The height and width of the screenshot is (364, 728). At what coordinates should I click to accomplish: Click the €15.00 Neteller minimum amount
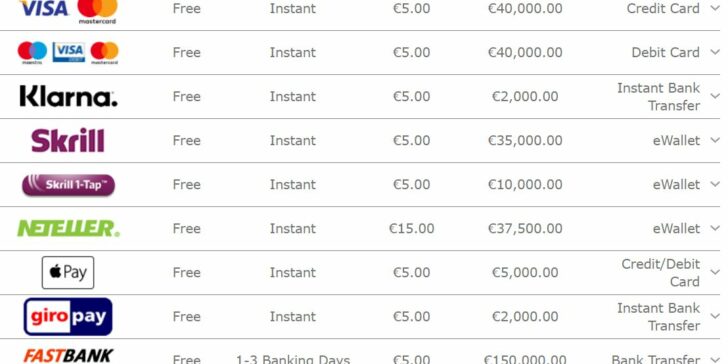click(411, 228)
